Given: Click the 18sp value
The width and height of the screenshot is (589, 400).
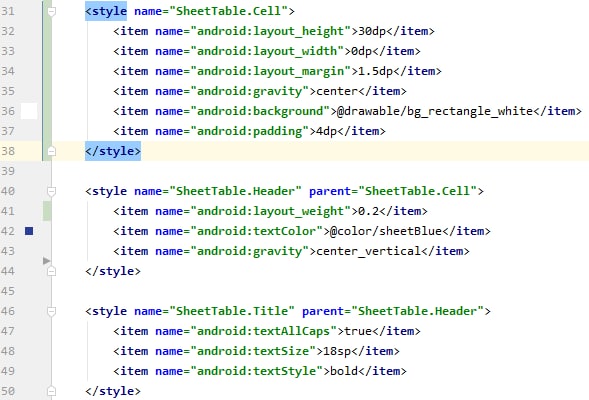Looking at the screenshot, I should pos(337,351).
